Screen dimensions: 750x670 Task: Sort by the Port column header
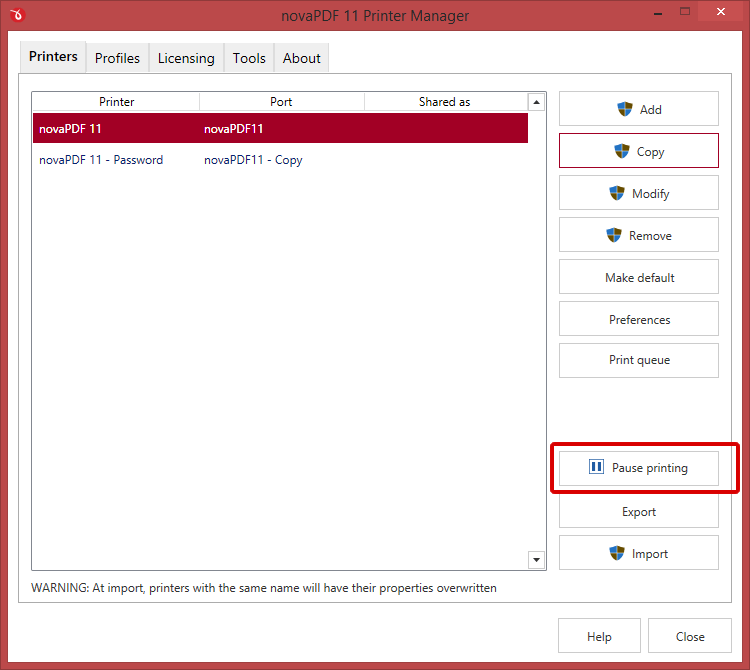[281, 102]
